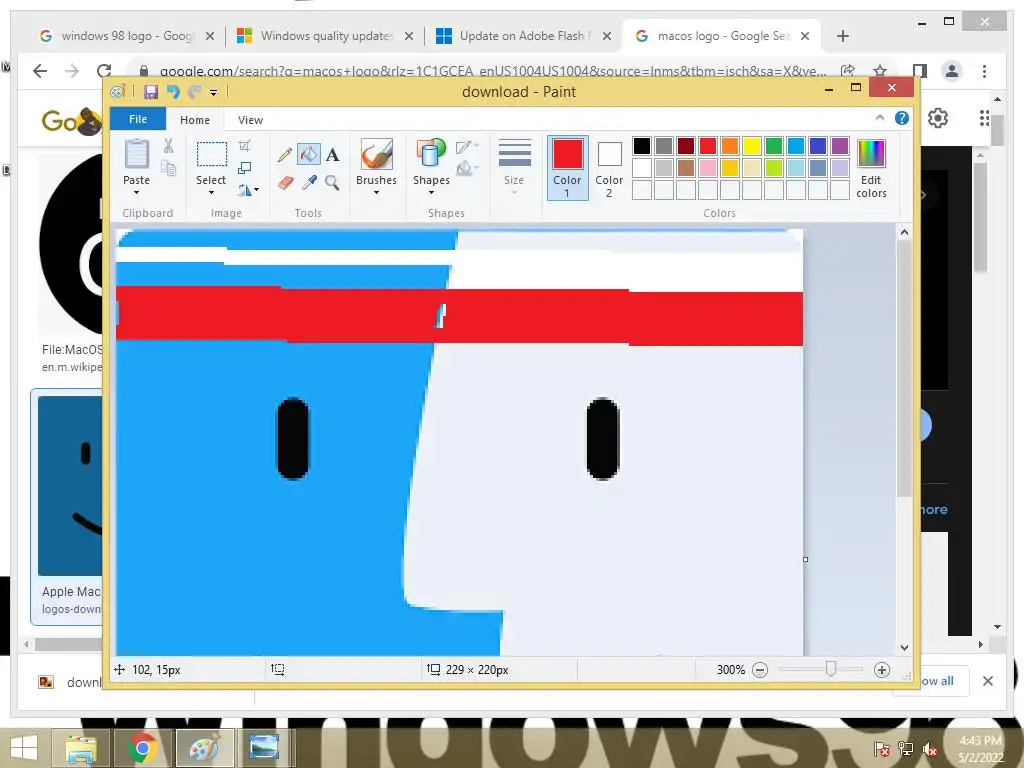
Task: Pick the yellow color swatch
Action: point(752,146)
